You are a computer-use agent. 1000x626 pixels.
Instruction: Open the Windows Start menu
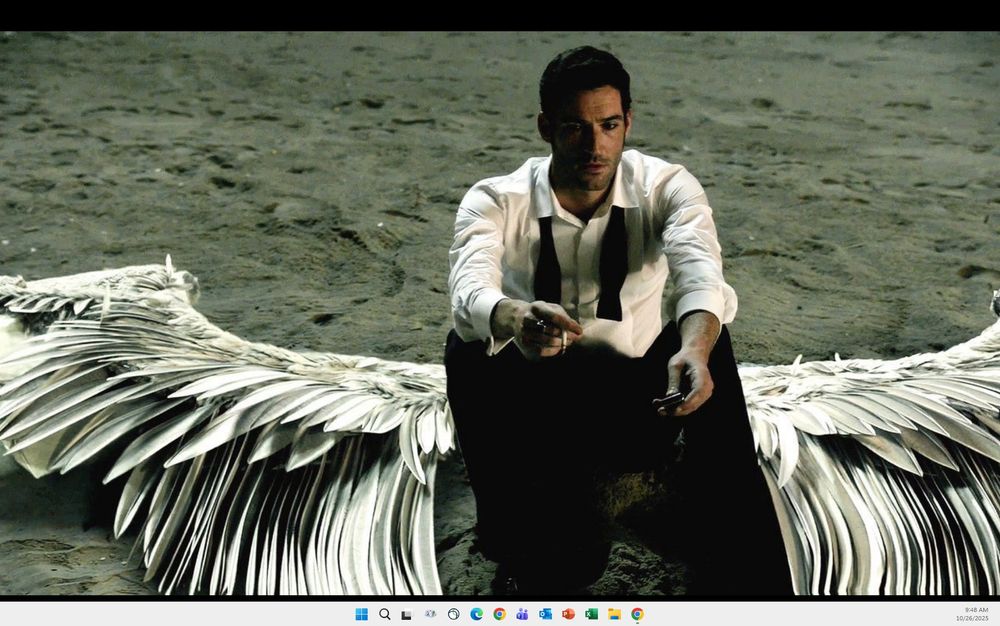click(x=362, y=614)
